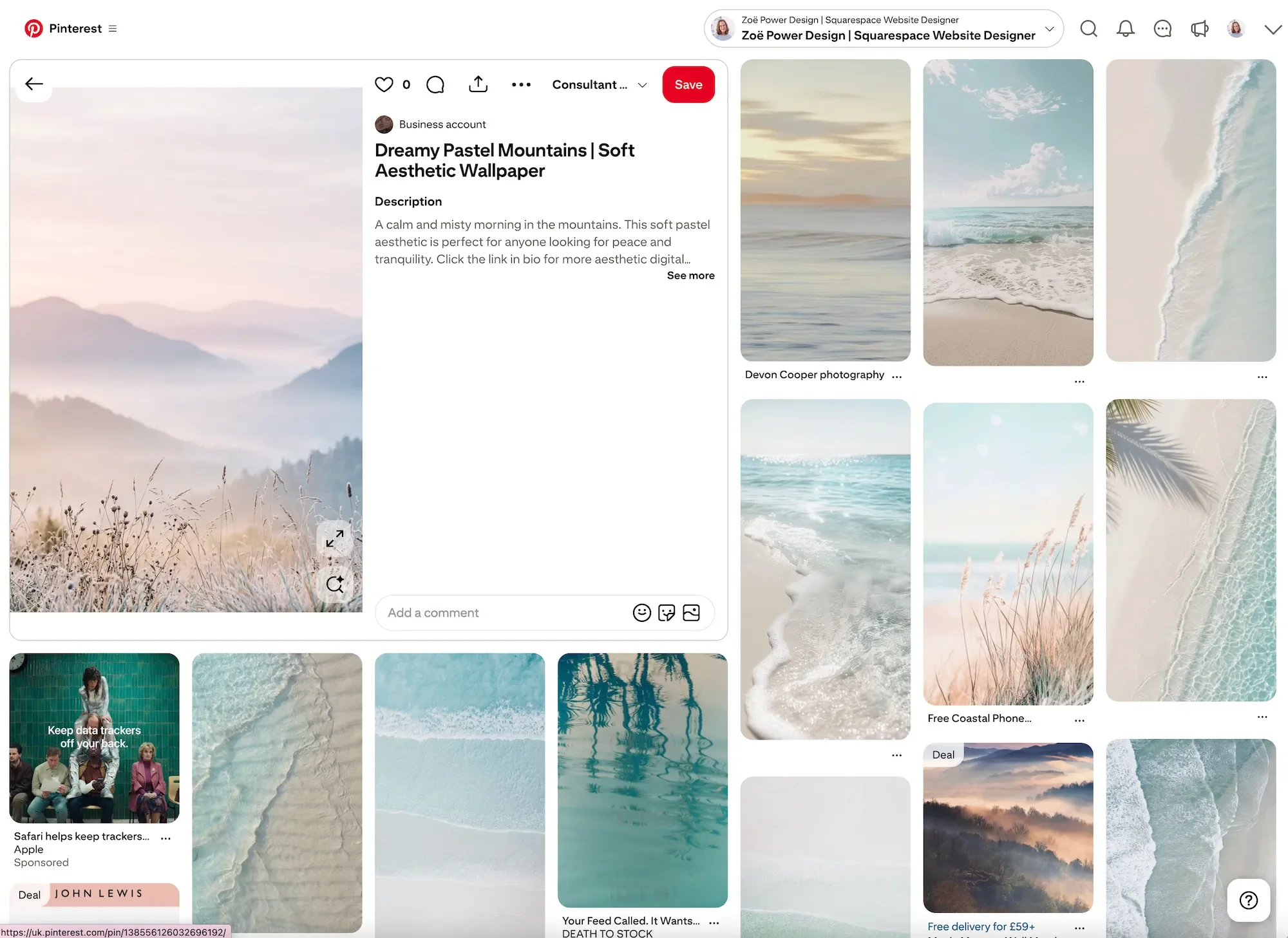Viewport: 1288px width, 938px height.
Task: Click the DEATH TO STOCK advertiser name
Action: pos(607,933)
